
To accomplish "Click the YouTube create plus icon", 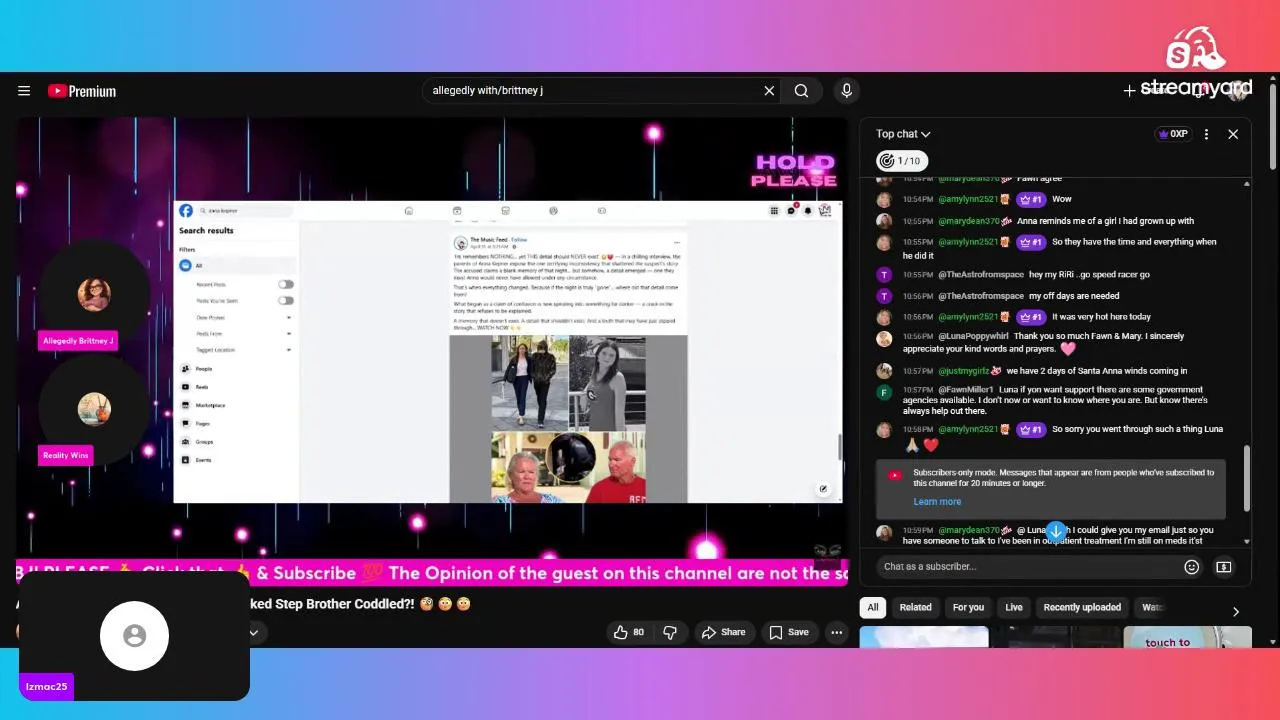I will [1129, 91].
